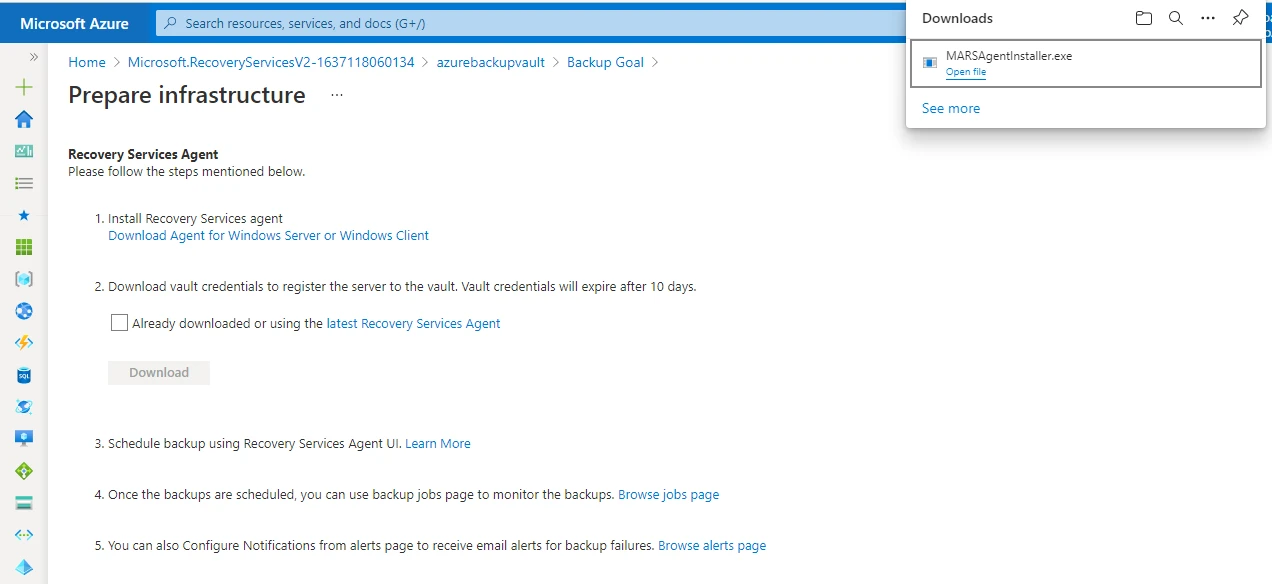Expand the sidebar with the double chevron

tap(33, 57)
